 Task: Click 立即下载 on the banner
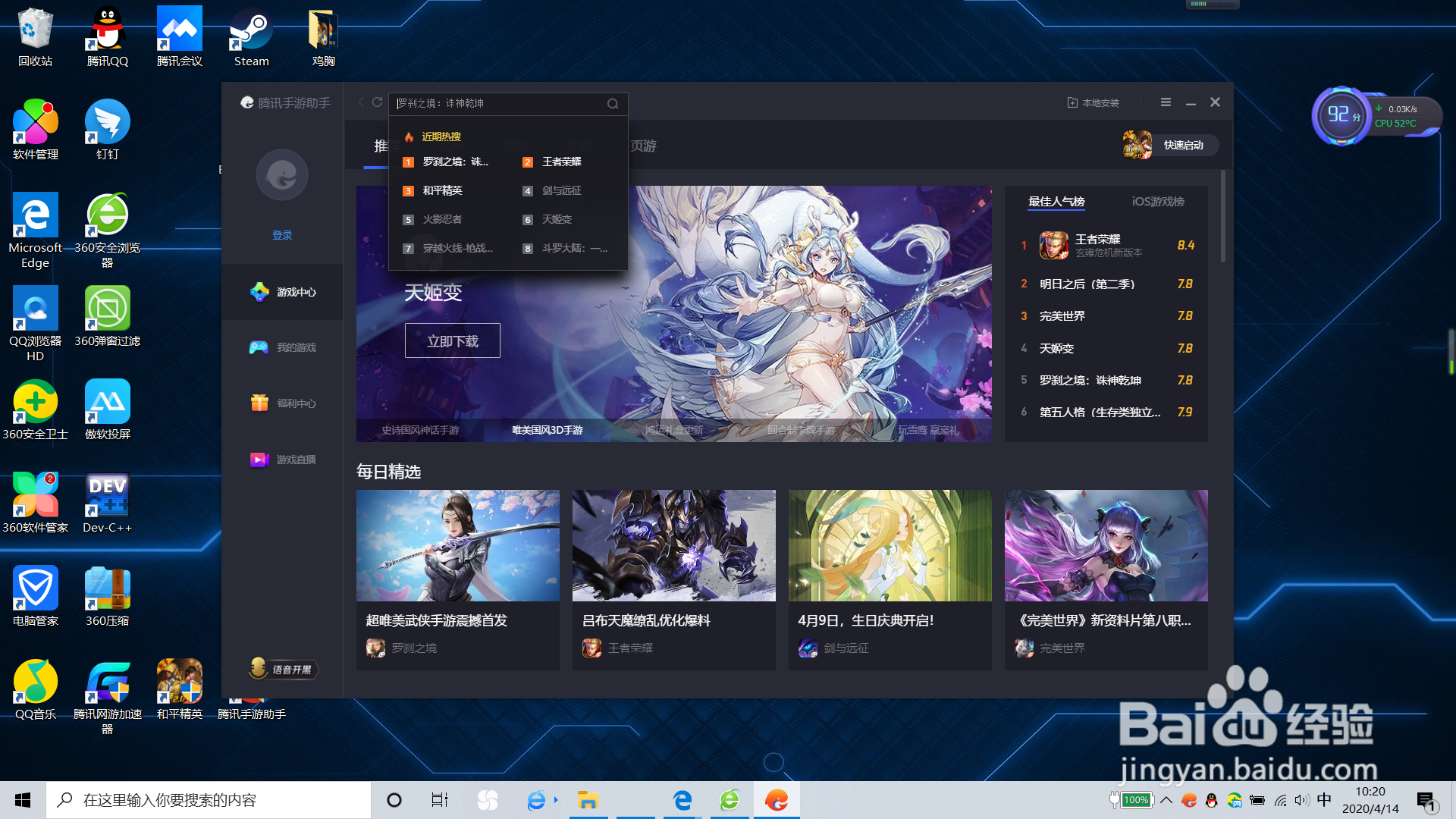452,340
